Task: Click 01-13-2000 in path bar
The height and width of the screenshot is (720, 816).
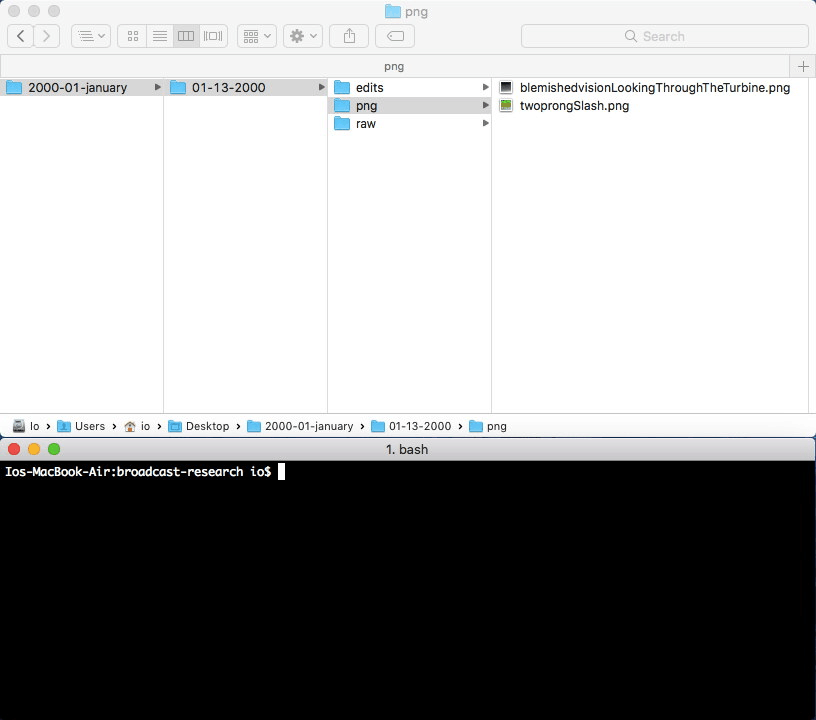Action: click(411, 426)
